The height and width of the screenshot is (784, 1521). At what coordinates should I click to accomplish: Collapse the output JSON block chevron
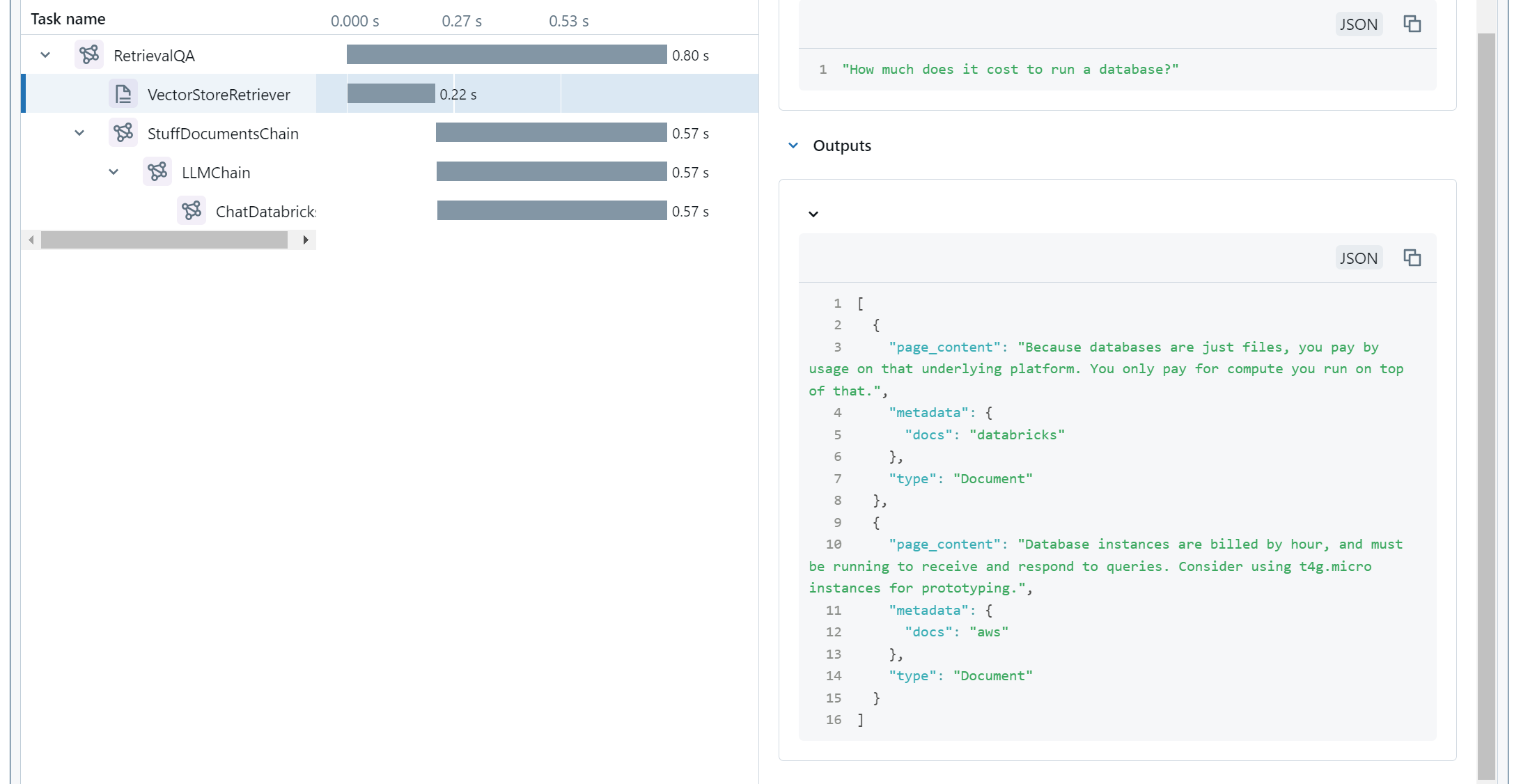[x=813, y=214]
